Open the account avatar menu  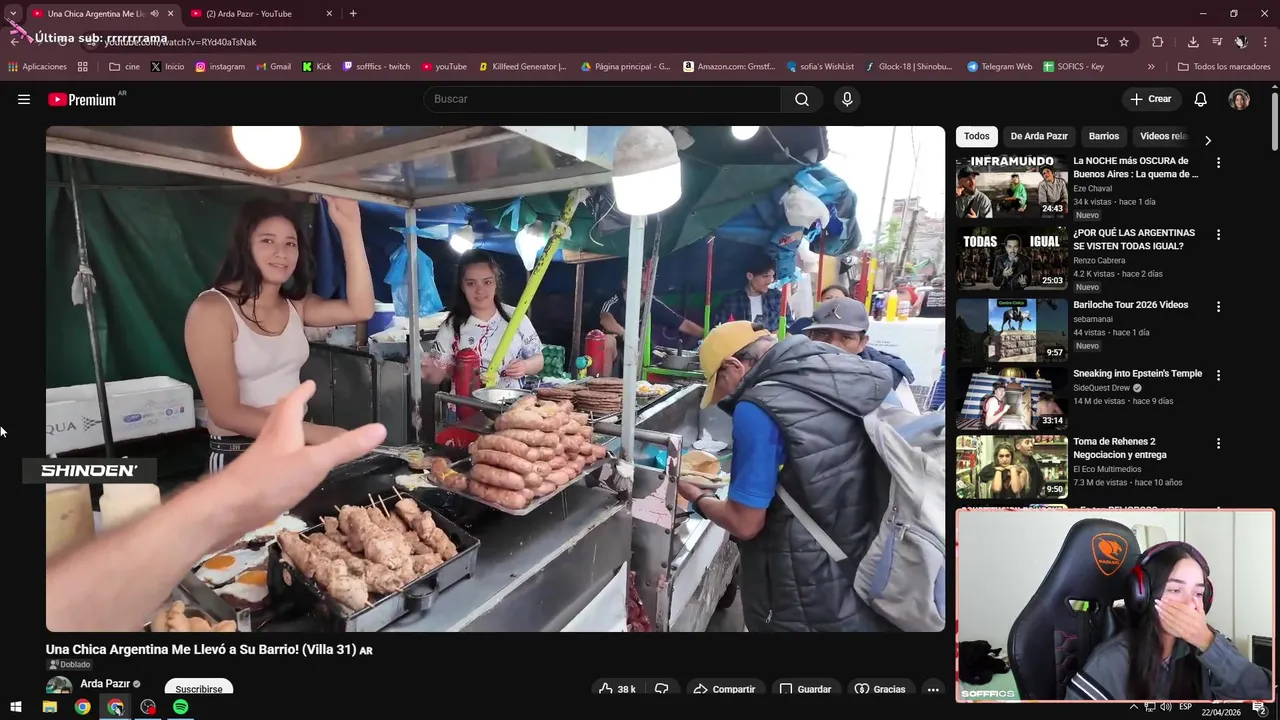pyautogui.click(x=1239, y=99)
